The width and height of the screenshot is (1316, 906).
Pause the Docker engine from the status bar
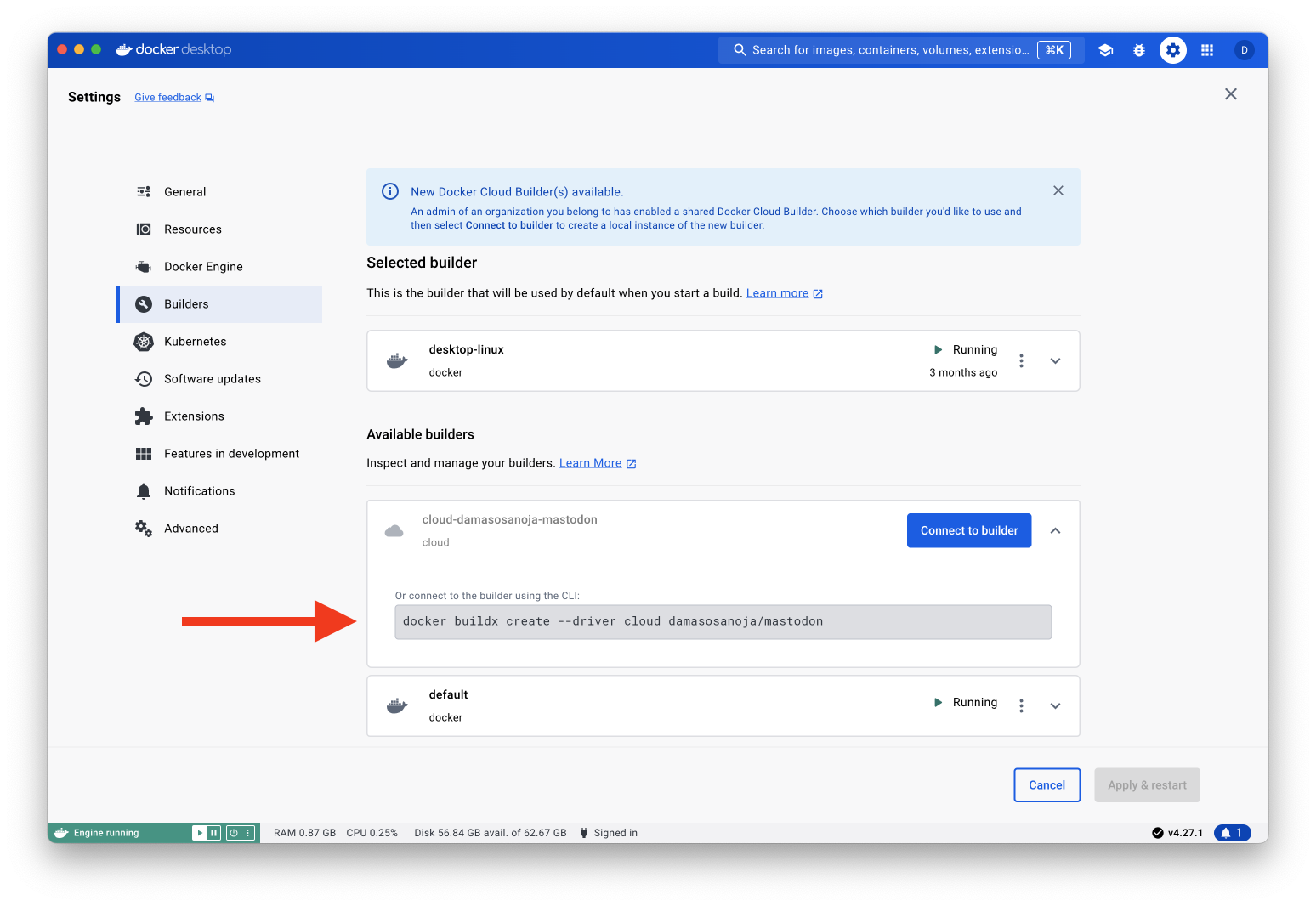point(214,833)
